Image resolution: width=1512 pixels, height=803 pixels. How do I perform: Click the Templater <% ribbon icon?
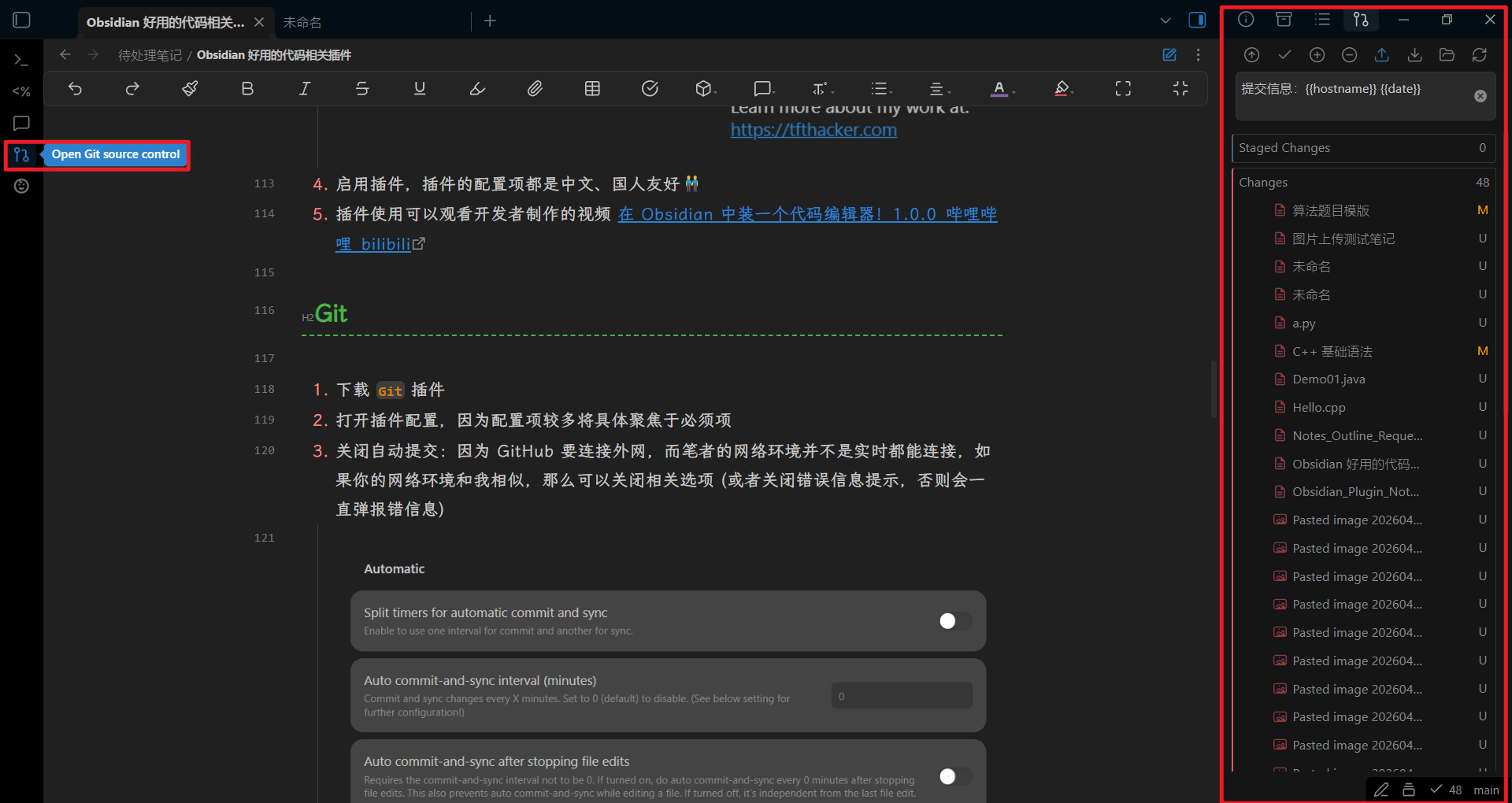point(22,91)
